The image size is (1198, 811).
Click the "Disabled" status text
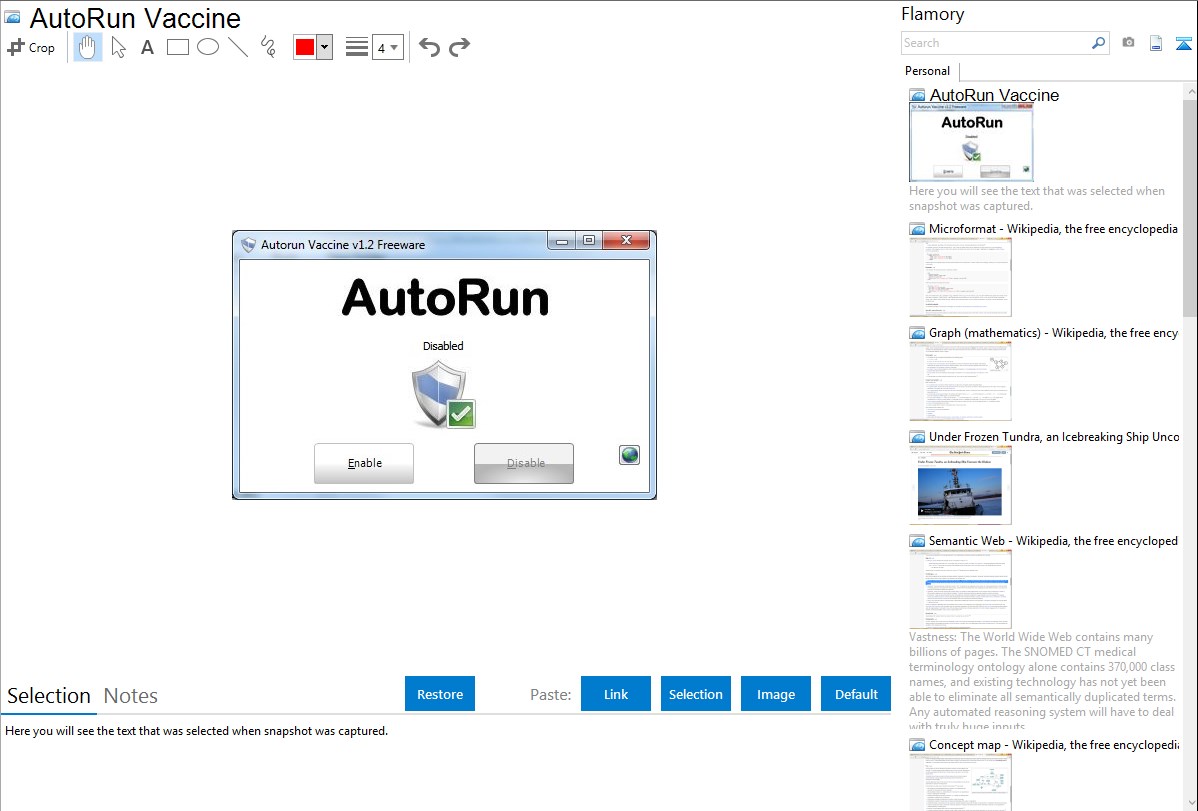click(443, 346)
